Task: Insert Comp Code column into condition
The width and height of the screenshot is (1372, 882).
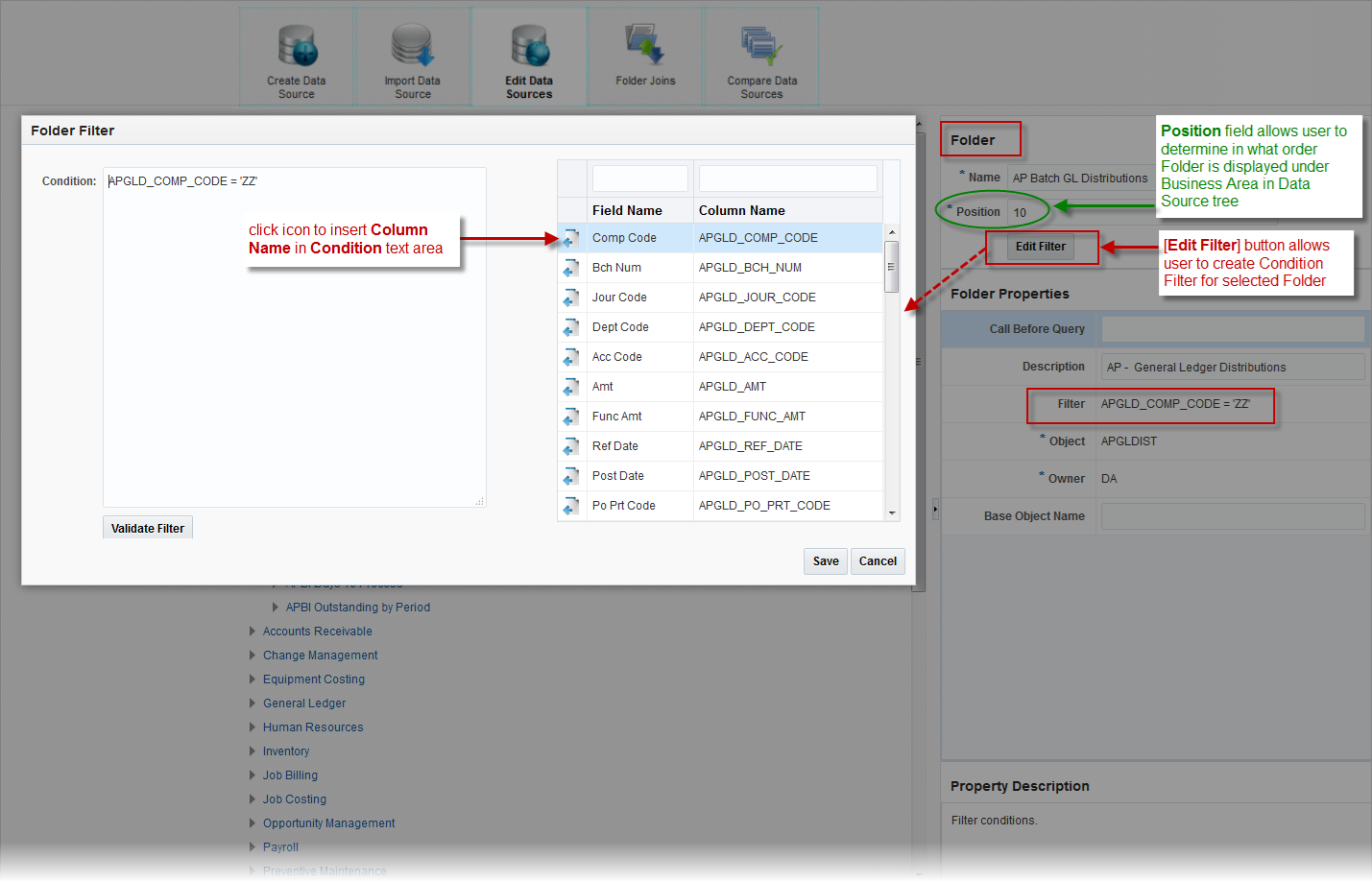Action: click(571, 238)
